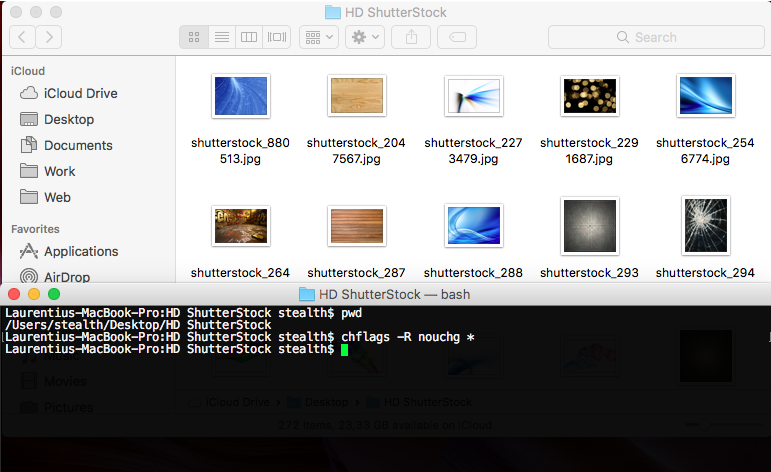771x472 pixels.
Task: Click the '/Users/stealth/Desktop/HD ShutterStock' output line
Action: pyautogui.click(x=138, y=325)
